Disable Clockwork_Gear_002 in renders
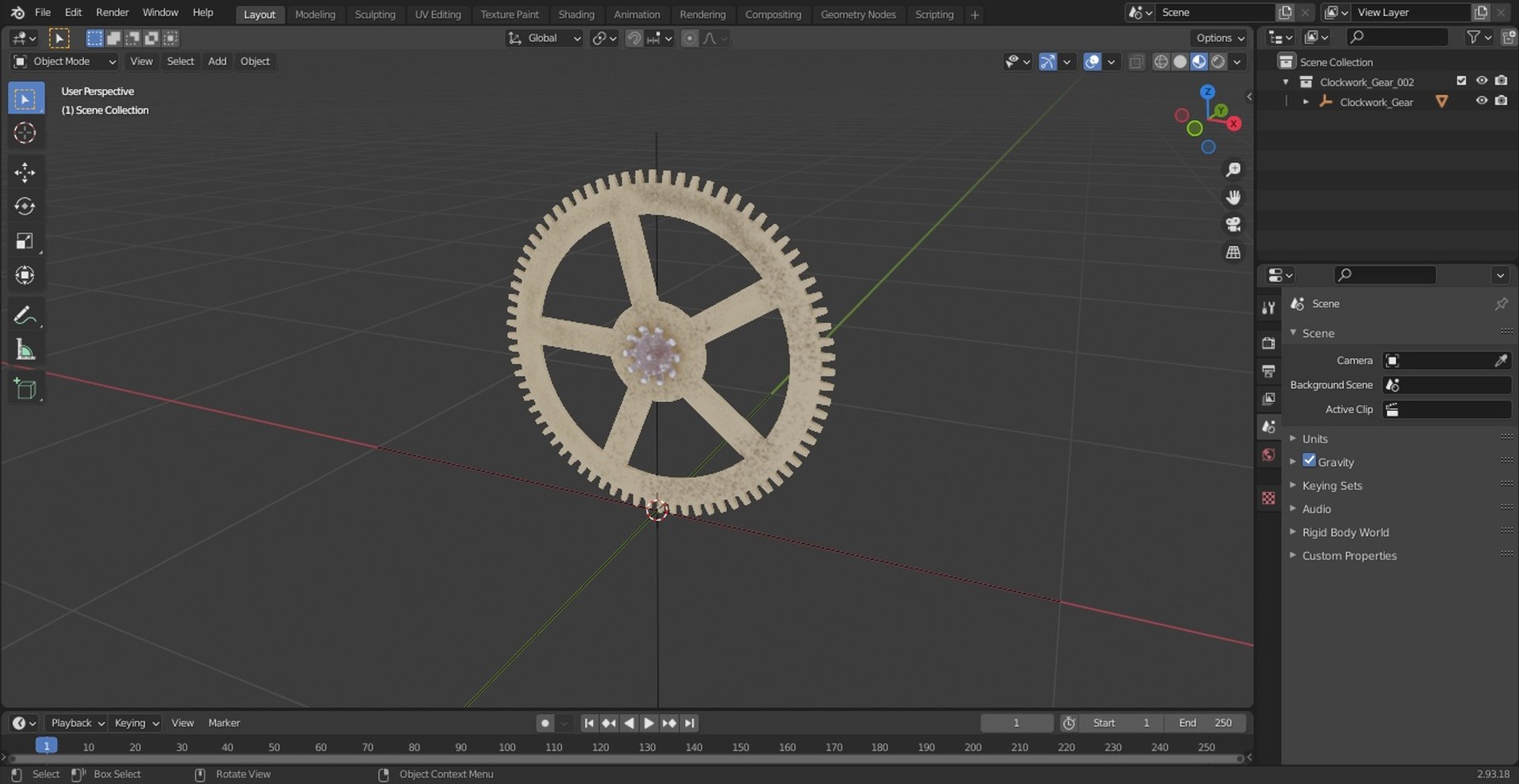Viewport: 1519px width, 784px height. coord(1502,81)
